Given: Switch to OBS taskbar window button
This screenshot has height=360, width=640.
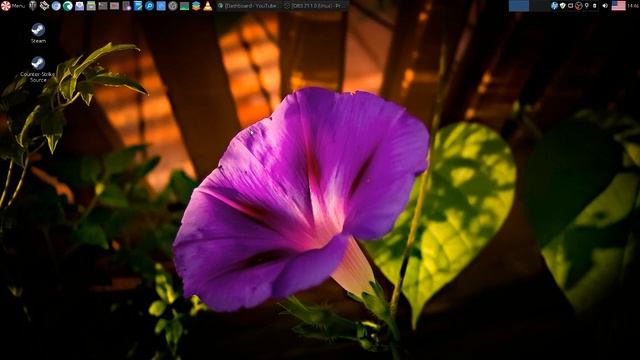Looking at the screenshot, I should tap(315, 6).
